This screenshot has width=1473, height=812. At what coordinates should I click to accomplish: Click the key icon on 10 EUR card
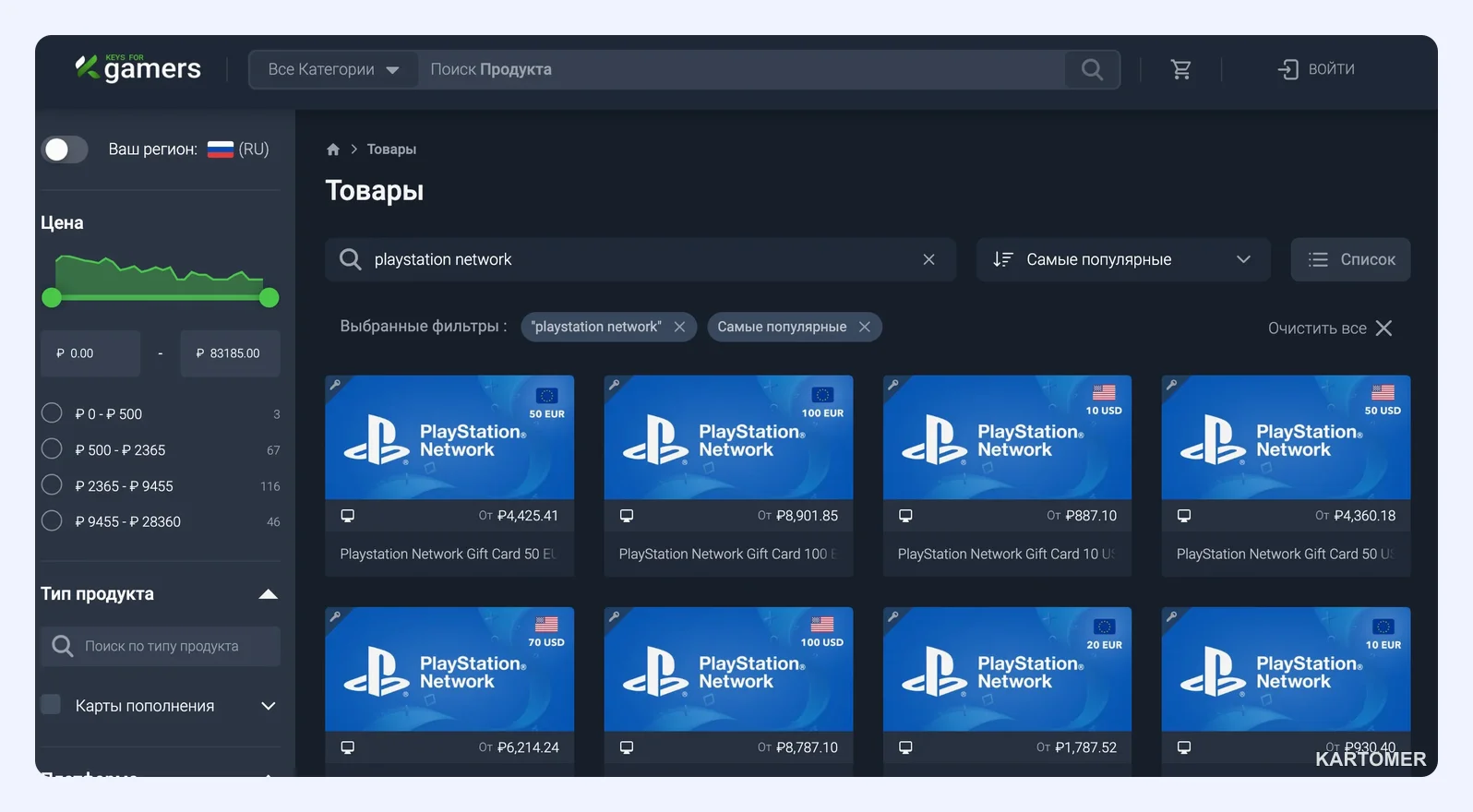1172,616
